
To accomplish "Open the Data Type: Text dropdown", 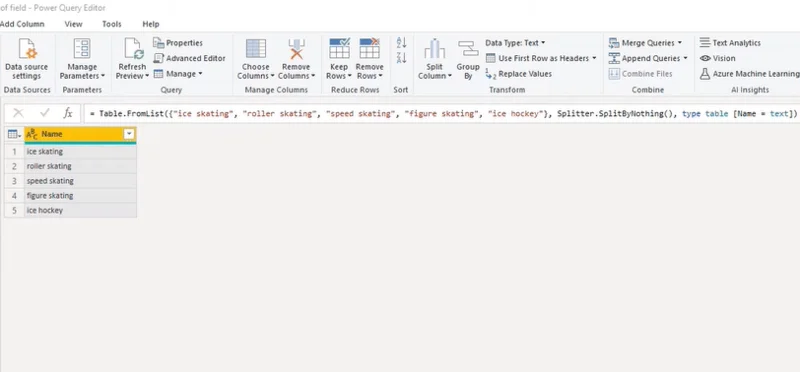I will [x=515, y=43].
